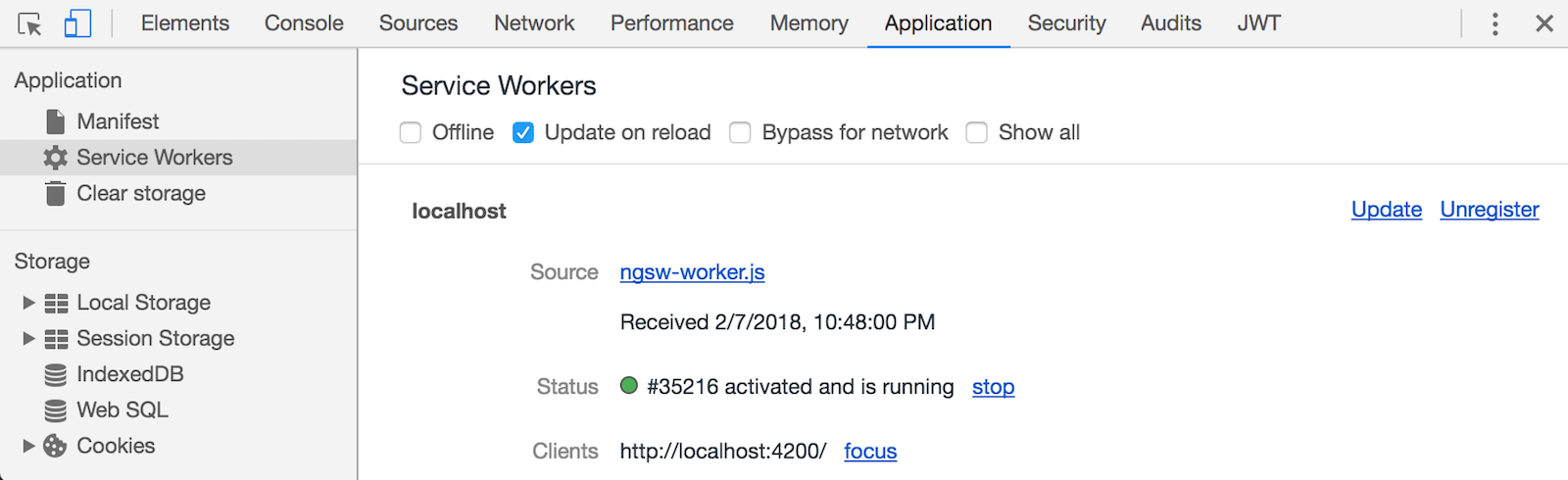Toggle the device toolbar icon
Viewport: 1568px width, 480px height.
click(x=77, y=24)
